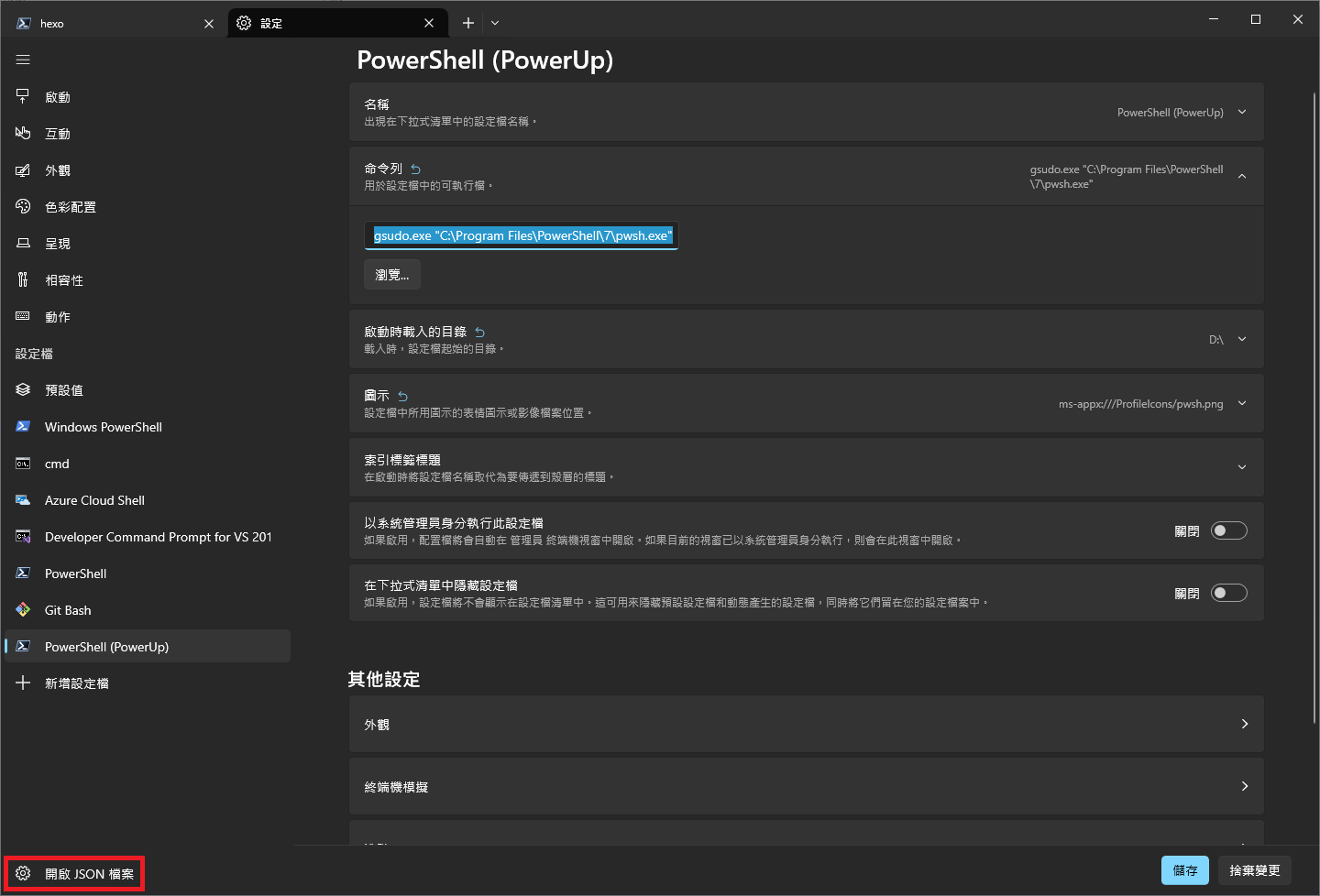Open the 互動 interaction settings icon

pos(23,133)
